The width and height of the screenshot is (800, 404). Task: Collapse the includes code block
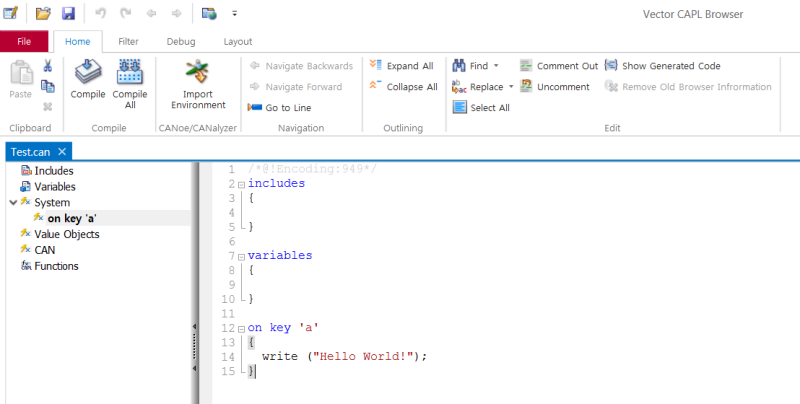(x=242, y=185)
